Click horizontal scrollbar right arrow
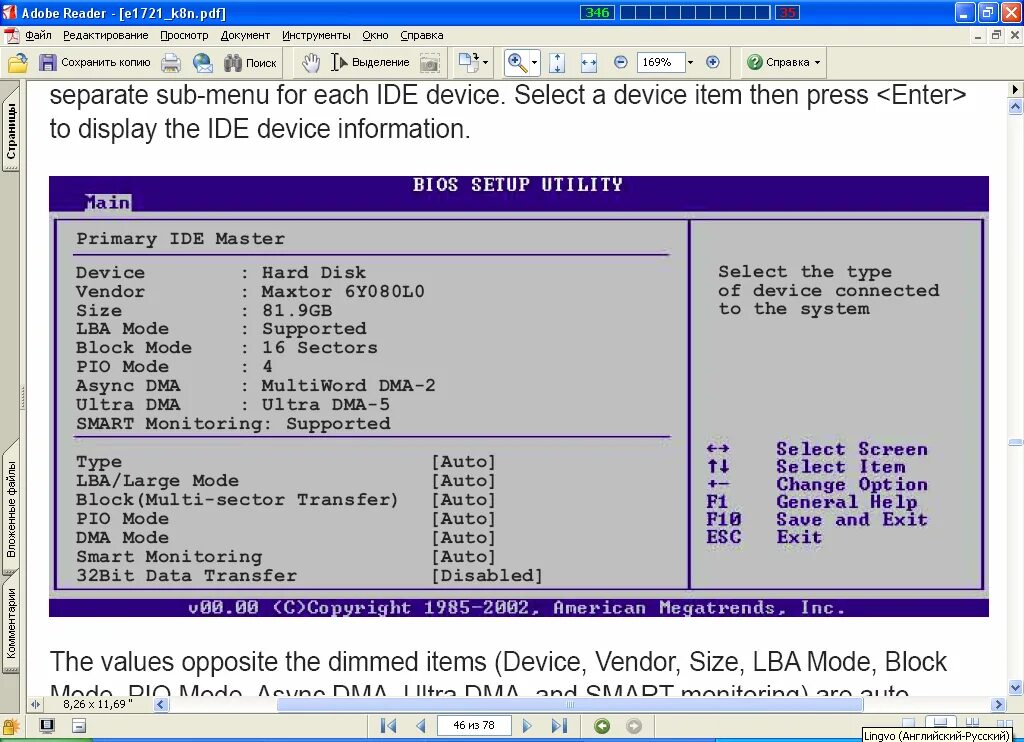The image size is (1024, 742). tap(998, 705)
